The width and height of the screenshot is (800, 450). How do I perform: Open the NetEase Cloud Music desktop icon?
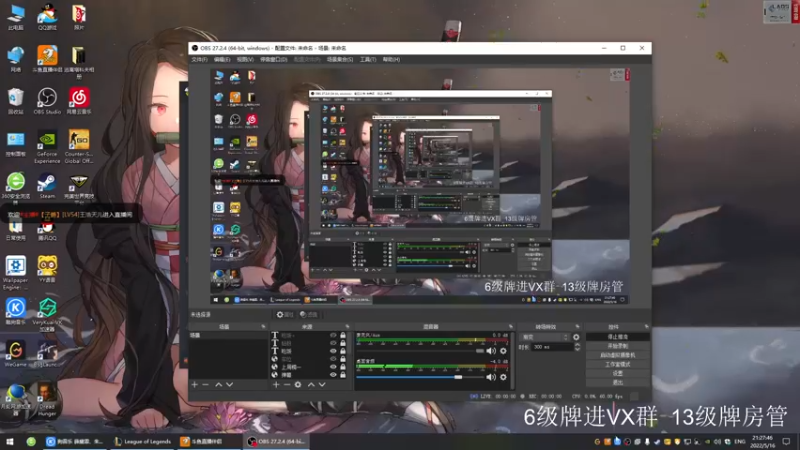(x=79, y=101)
